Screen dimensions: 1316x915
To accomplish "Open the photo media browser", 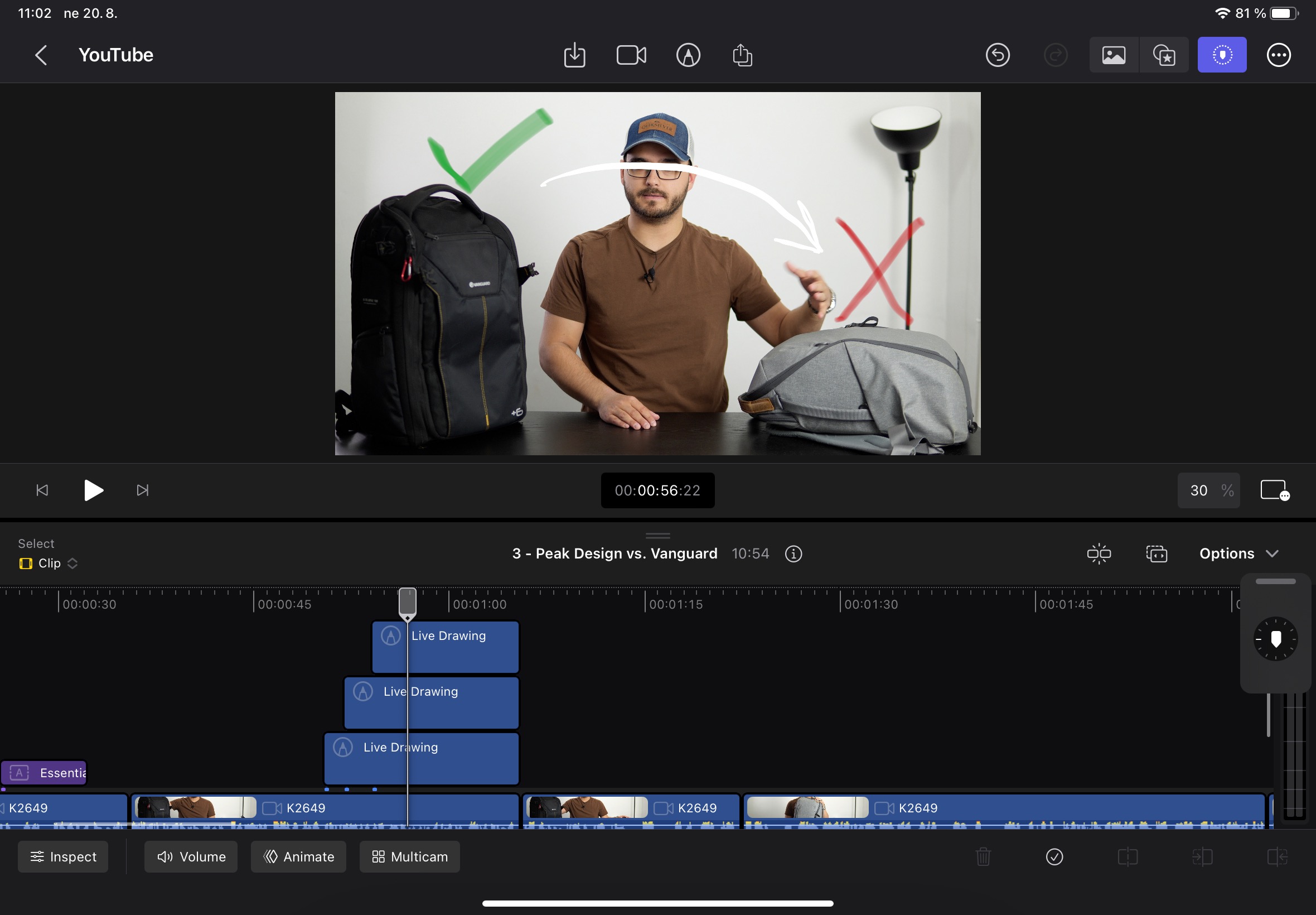I will pos(1113,56).
